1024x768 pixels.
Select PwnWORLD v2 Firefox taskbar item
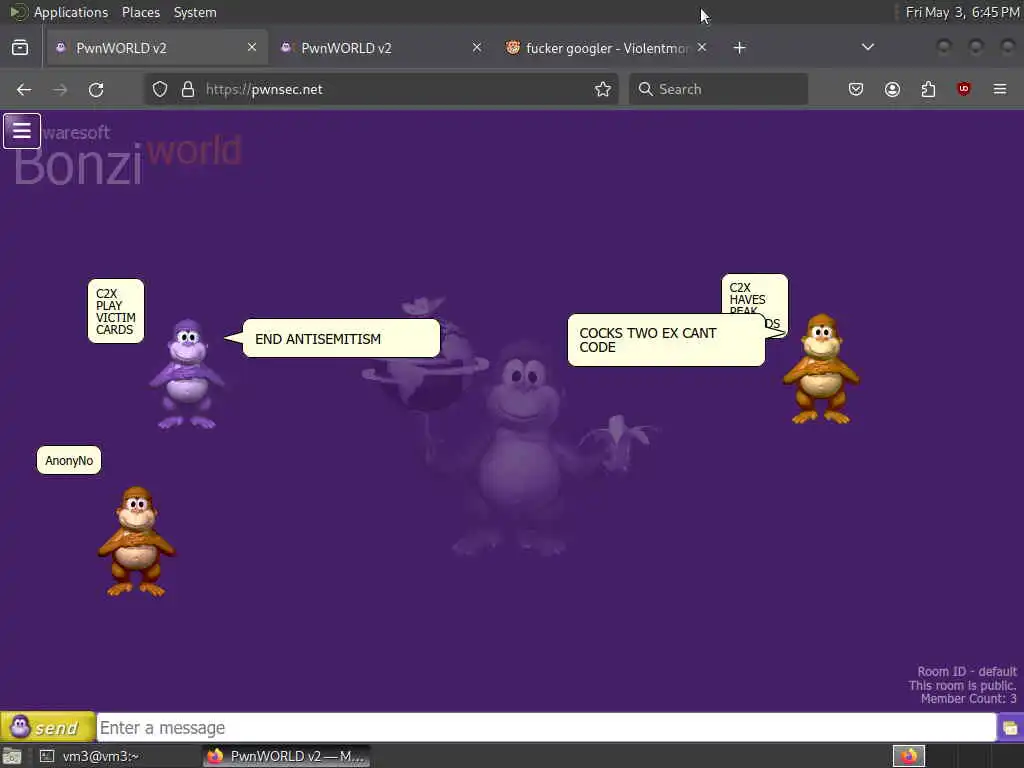[x=286, y=756]
